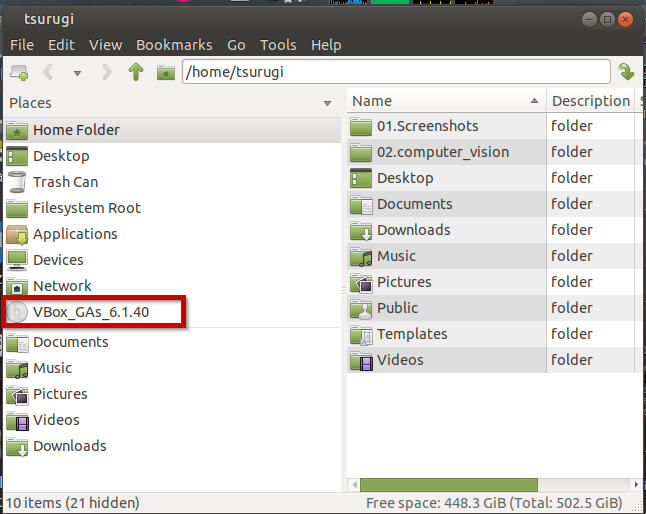Select Filesystem Root in Places

click(172, 208)
